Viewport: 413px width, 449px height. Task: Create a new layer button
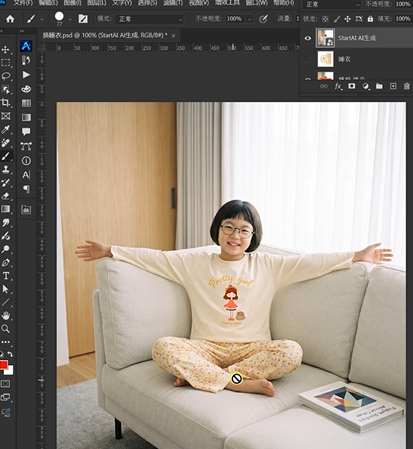coord(393,86)
